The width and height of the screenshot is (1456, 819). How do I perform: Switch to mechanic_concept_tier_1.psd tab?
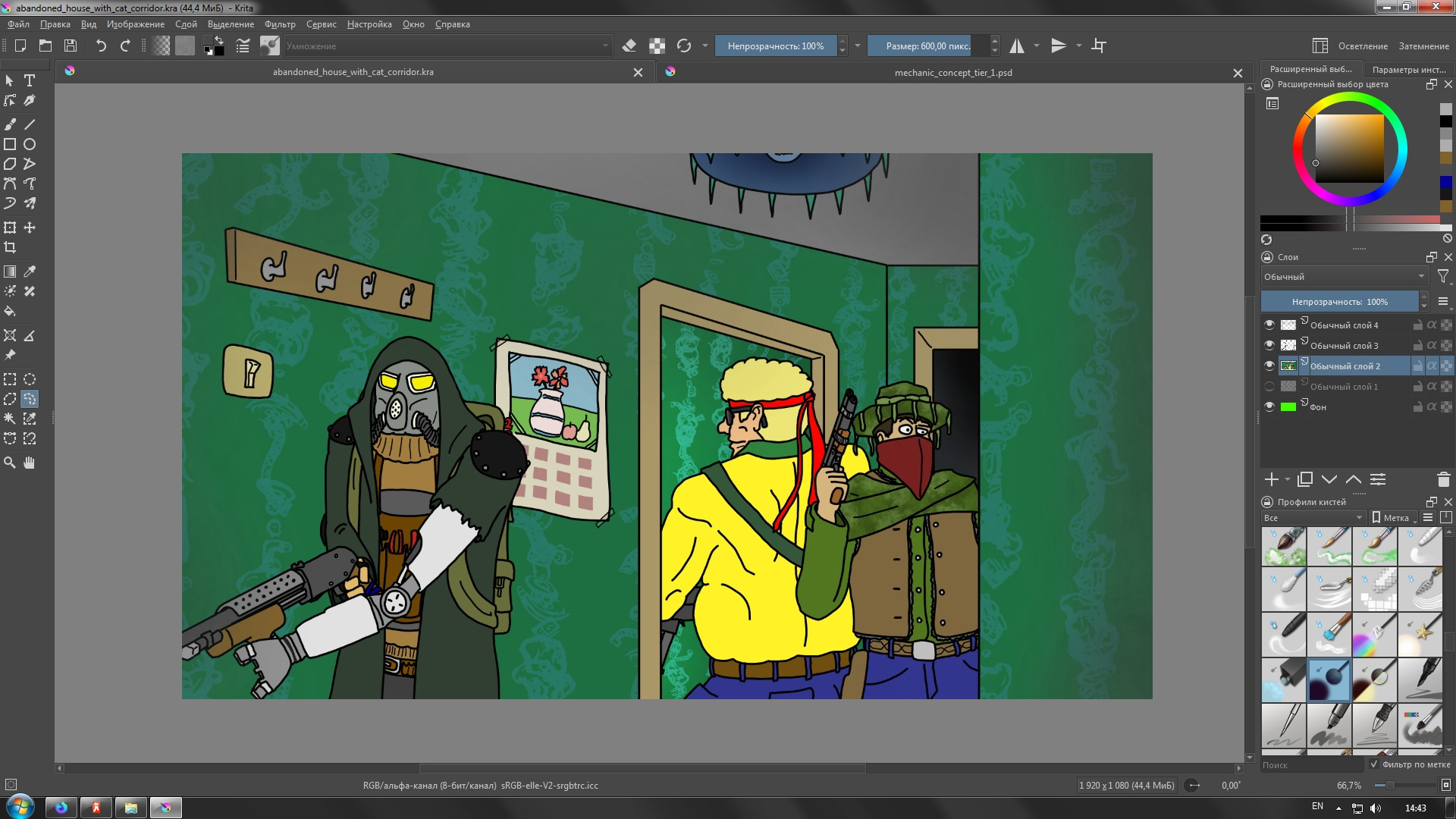pos(952,73)
